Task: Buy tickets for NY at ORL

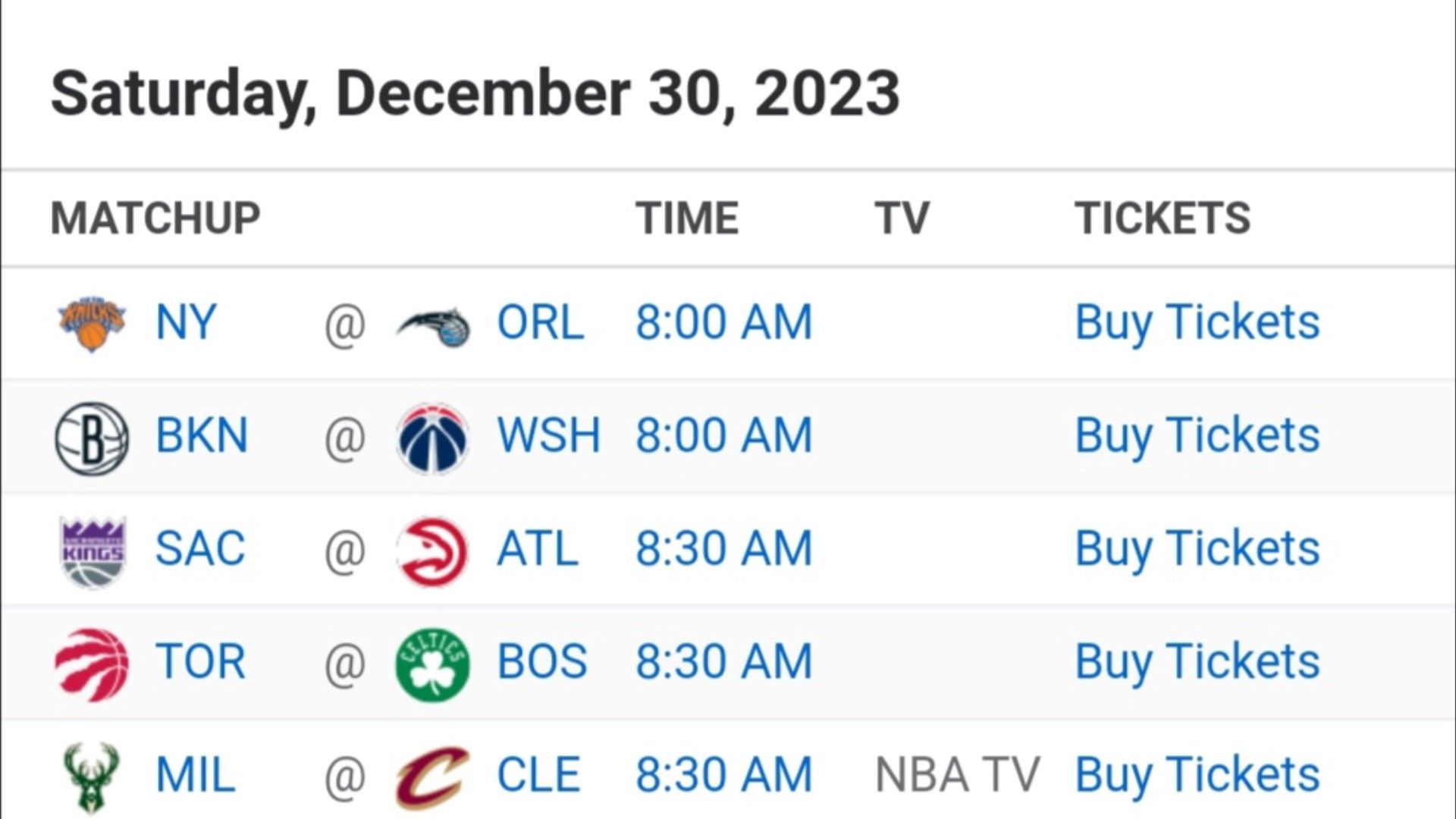Action: (x=1197, y=322)
